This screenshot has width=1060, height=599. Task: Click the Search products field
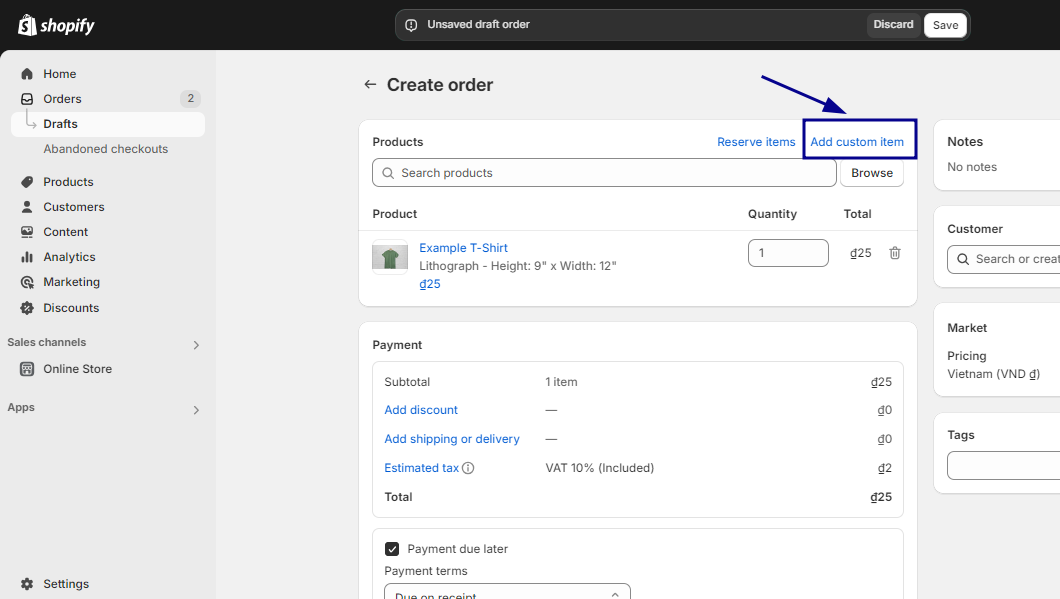(604, 173)
